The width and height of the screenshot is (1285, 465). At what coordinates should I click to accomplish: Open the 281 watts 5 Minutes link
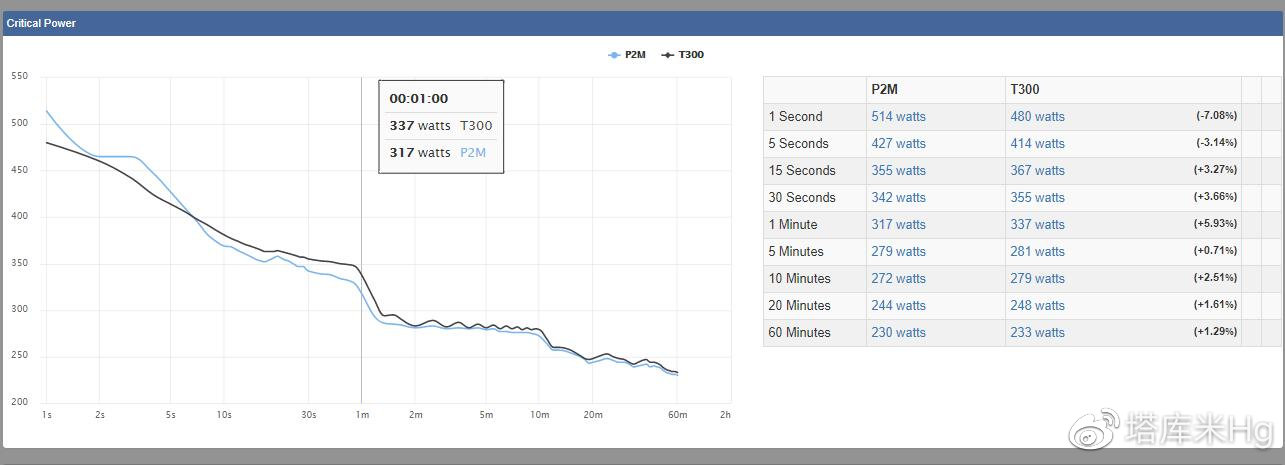[1037, 252]
